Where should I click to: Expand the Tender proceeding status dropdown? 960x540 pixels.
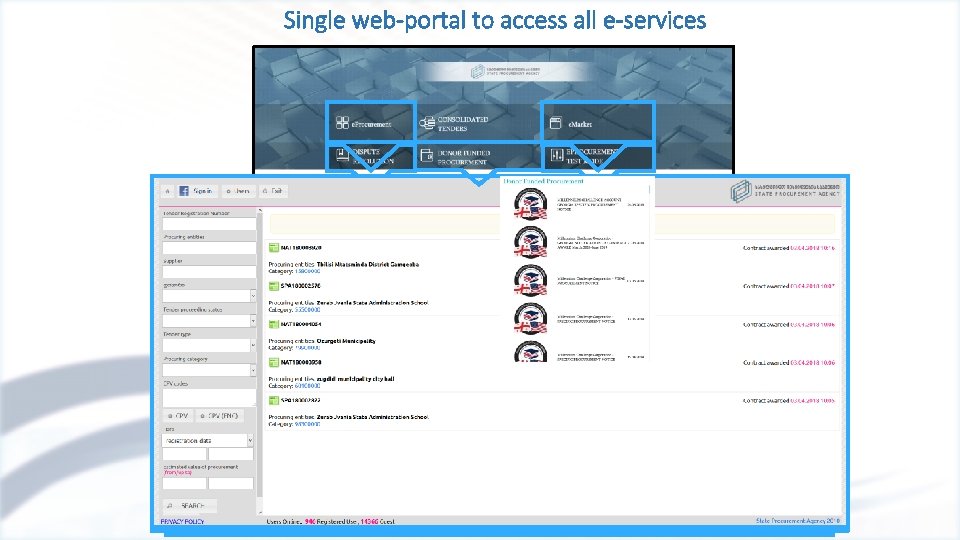pos(253,320)
